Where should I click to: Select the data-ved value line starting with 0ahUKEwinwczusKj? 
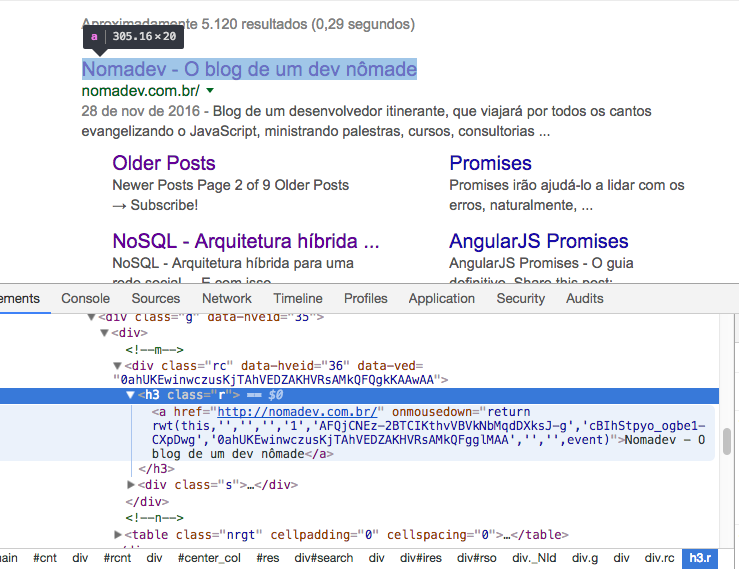(x=280, y=380)
